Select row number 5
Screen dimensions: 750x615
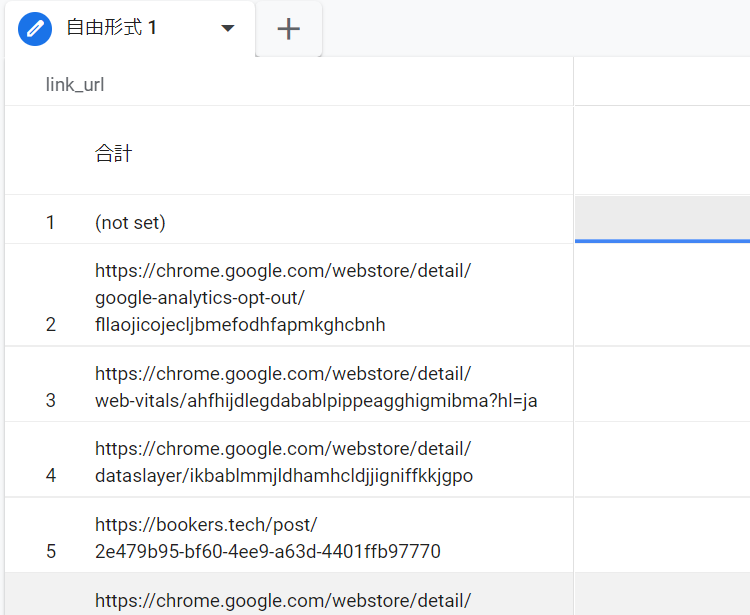tap(50, 551)
